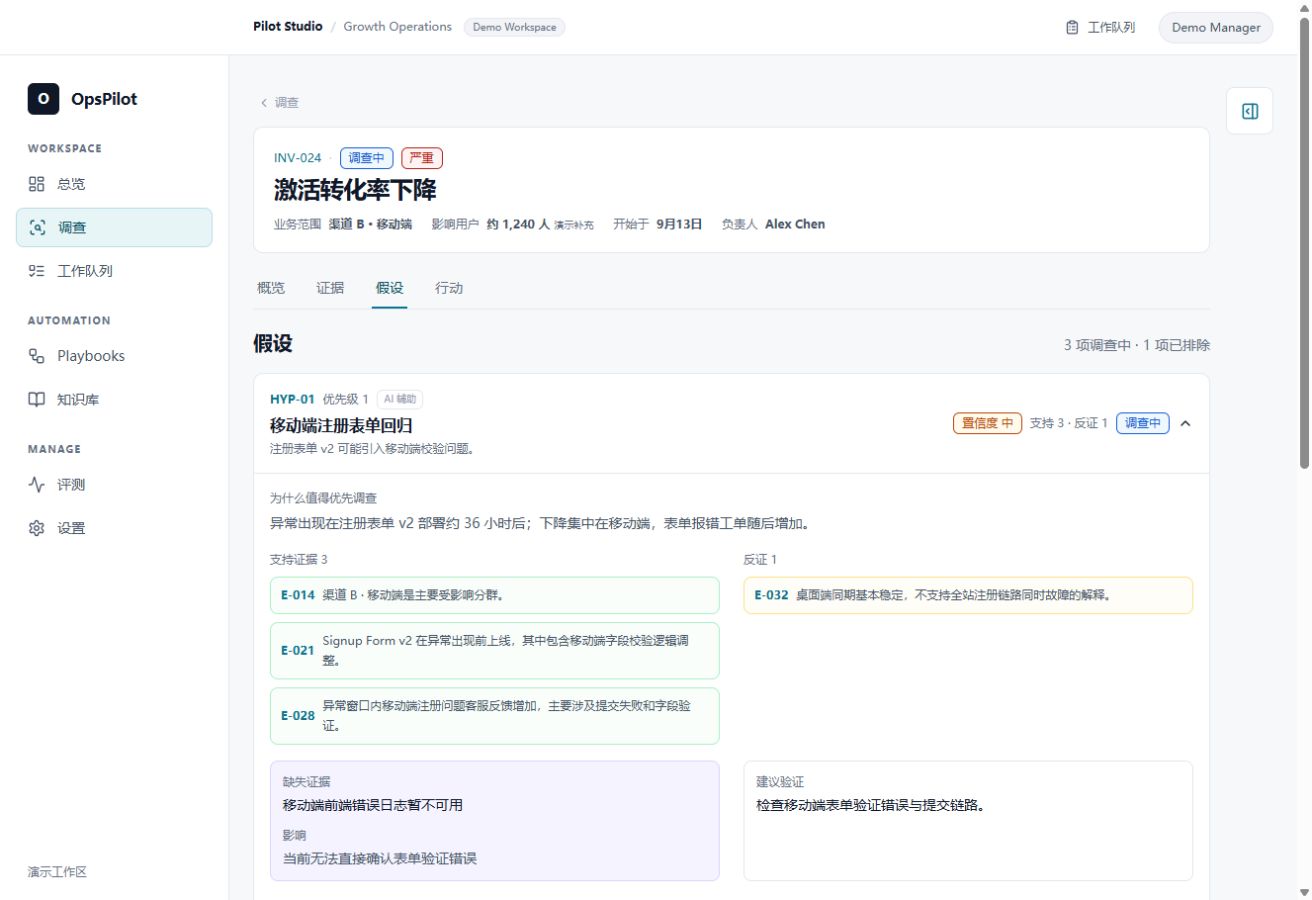Open evidence item E-028
The width and height of the screenshot is (1312, 900).
click(494, 715)
